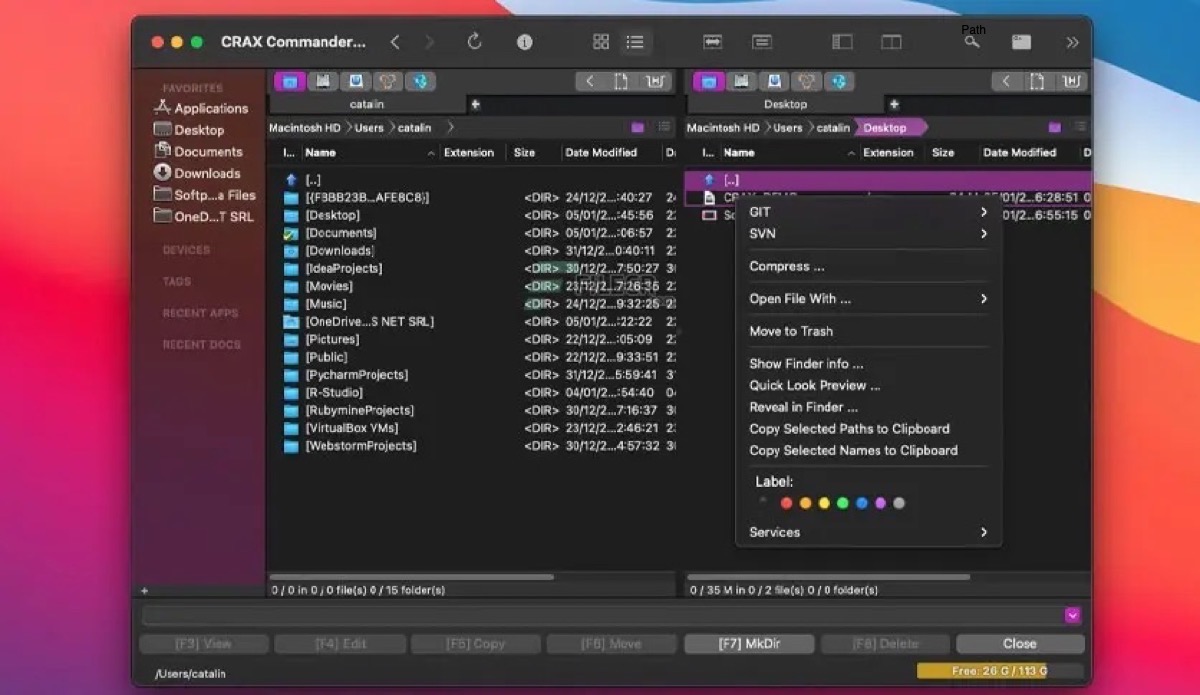Click right pane's back arrow beside the new-file icon
Viewport: 1200px width, 695px height.
(1007, 81)
